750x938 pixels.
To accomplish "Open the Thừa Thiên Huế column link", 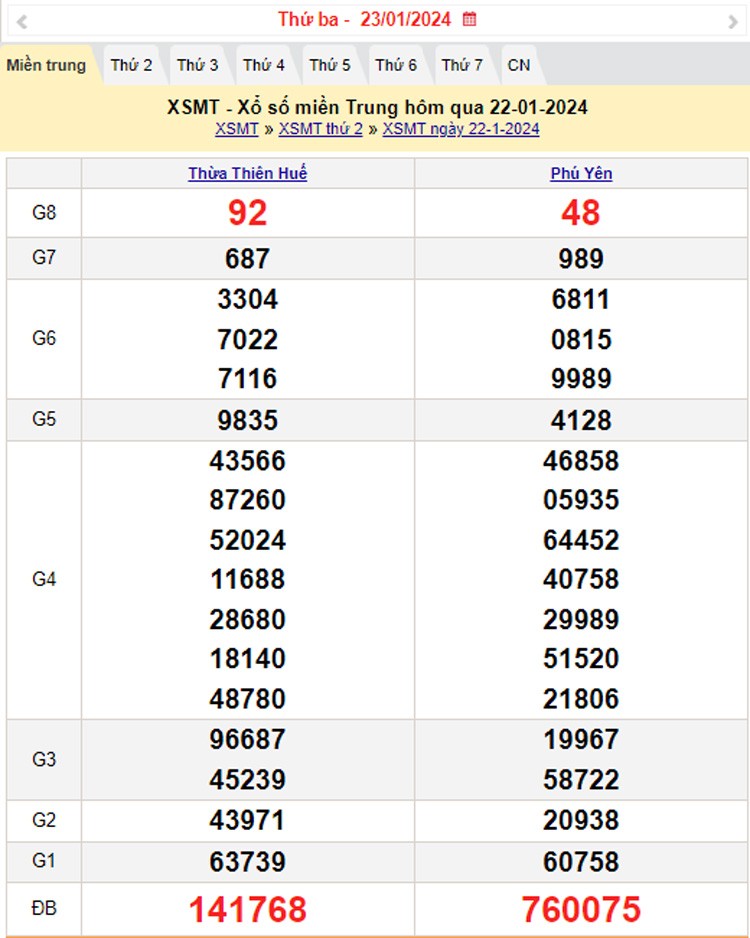I will click(248, 173).
